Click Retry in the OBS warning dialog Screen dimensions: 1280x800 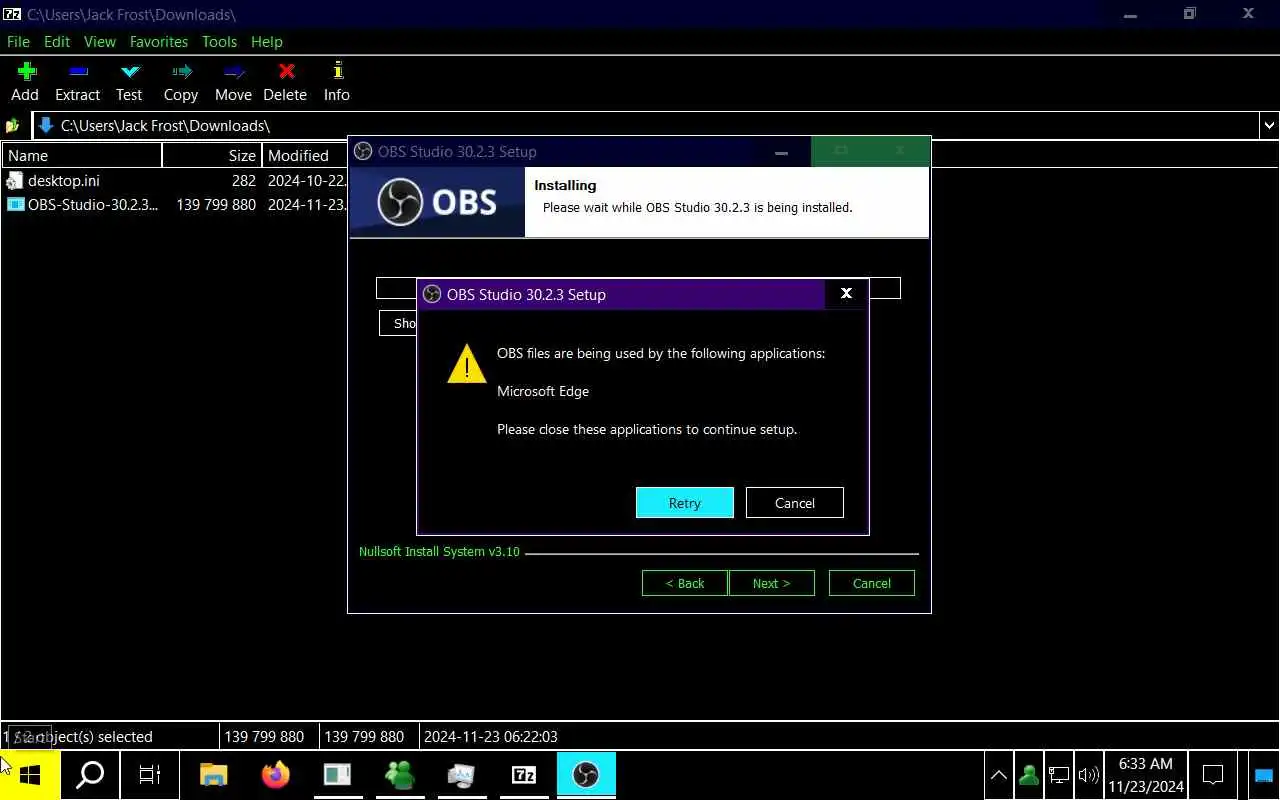(685, 503)
